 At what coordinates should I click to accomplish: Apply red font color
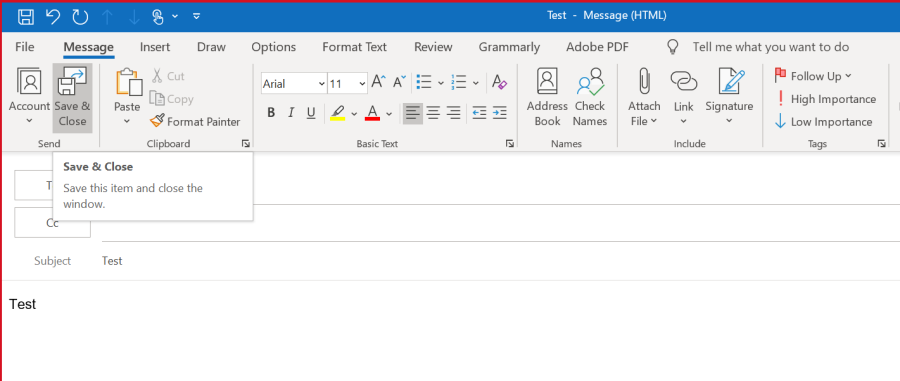[x=373, y=112]
